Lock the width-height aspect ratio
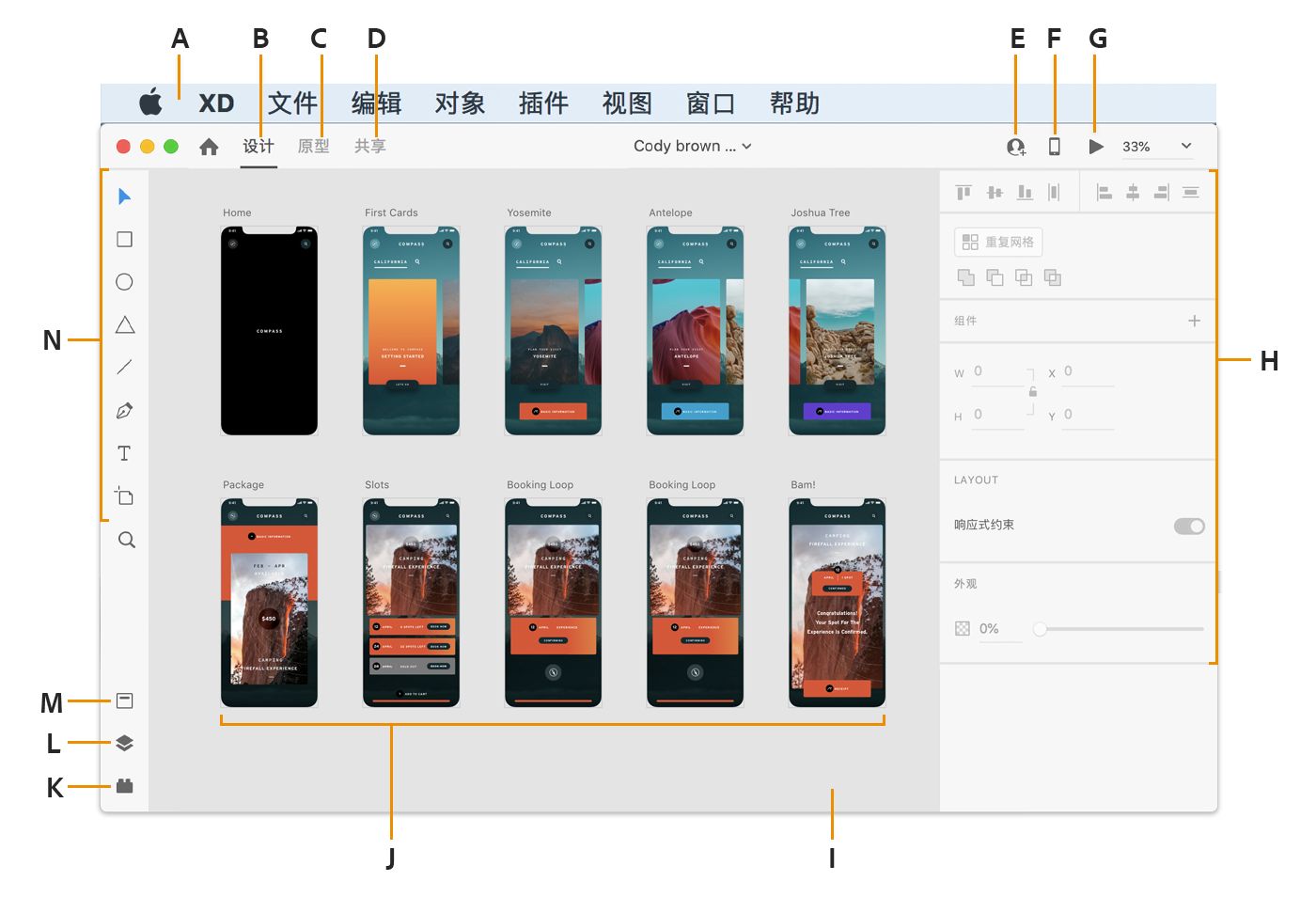The image size is (1316, 897). 1032,392
